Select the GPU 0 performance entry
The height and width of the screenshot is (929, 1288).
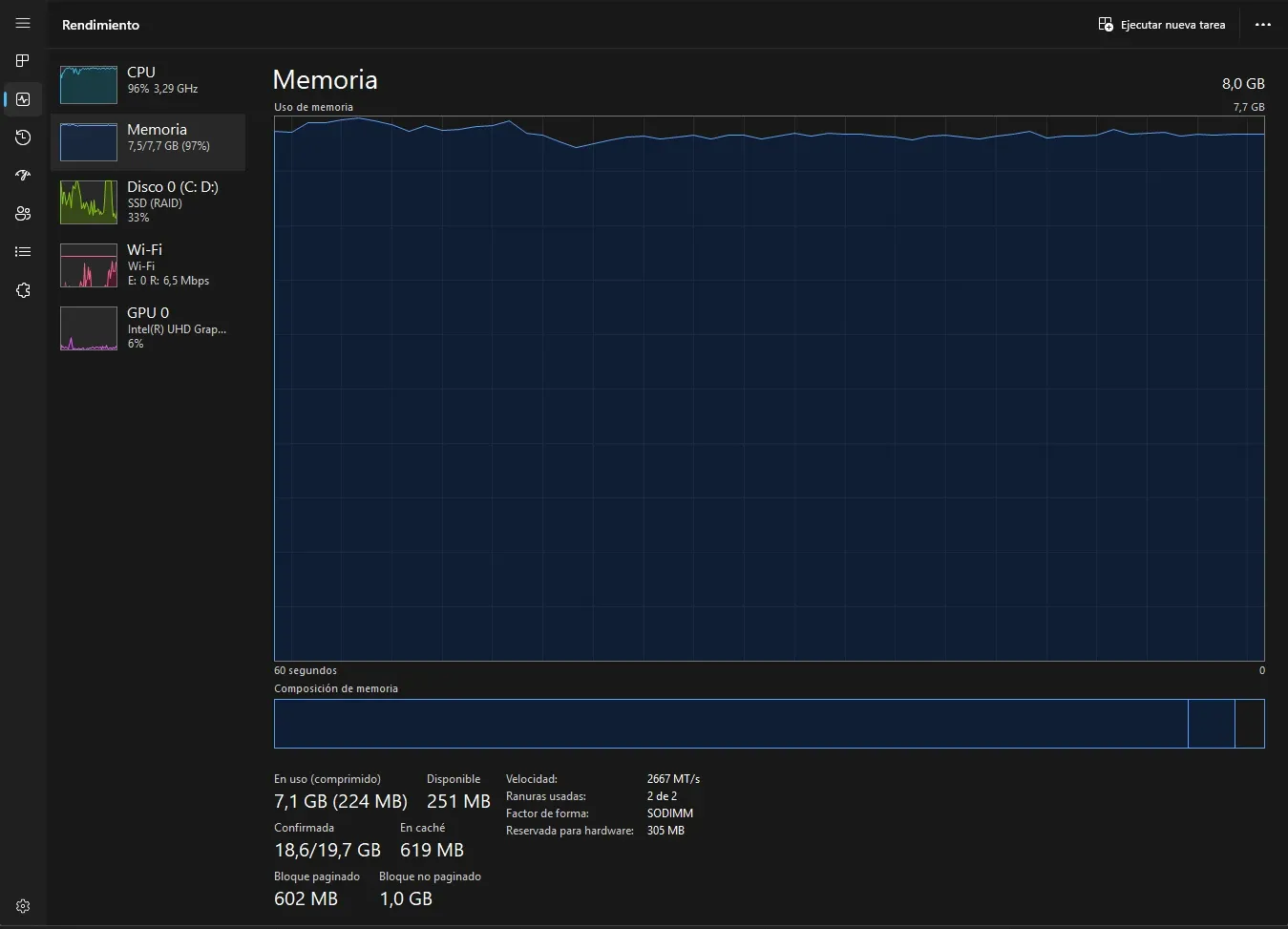(x=148, y=328)
